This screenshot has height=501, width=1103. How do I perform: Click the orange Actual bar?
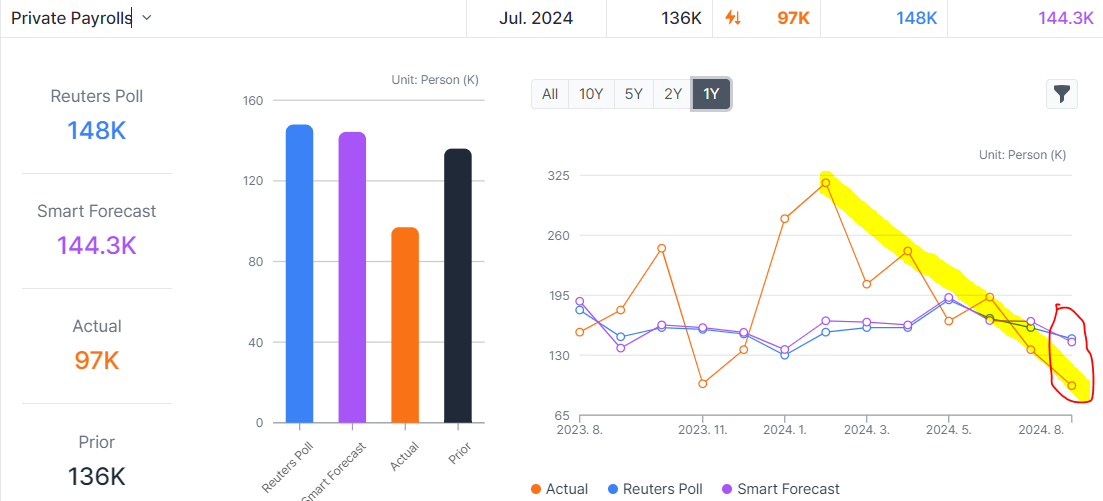[x=405, y=325]
